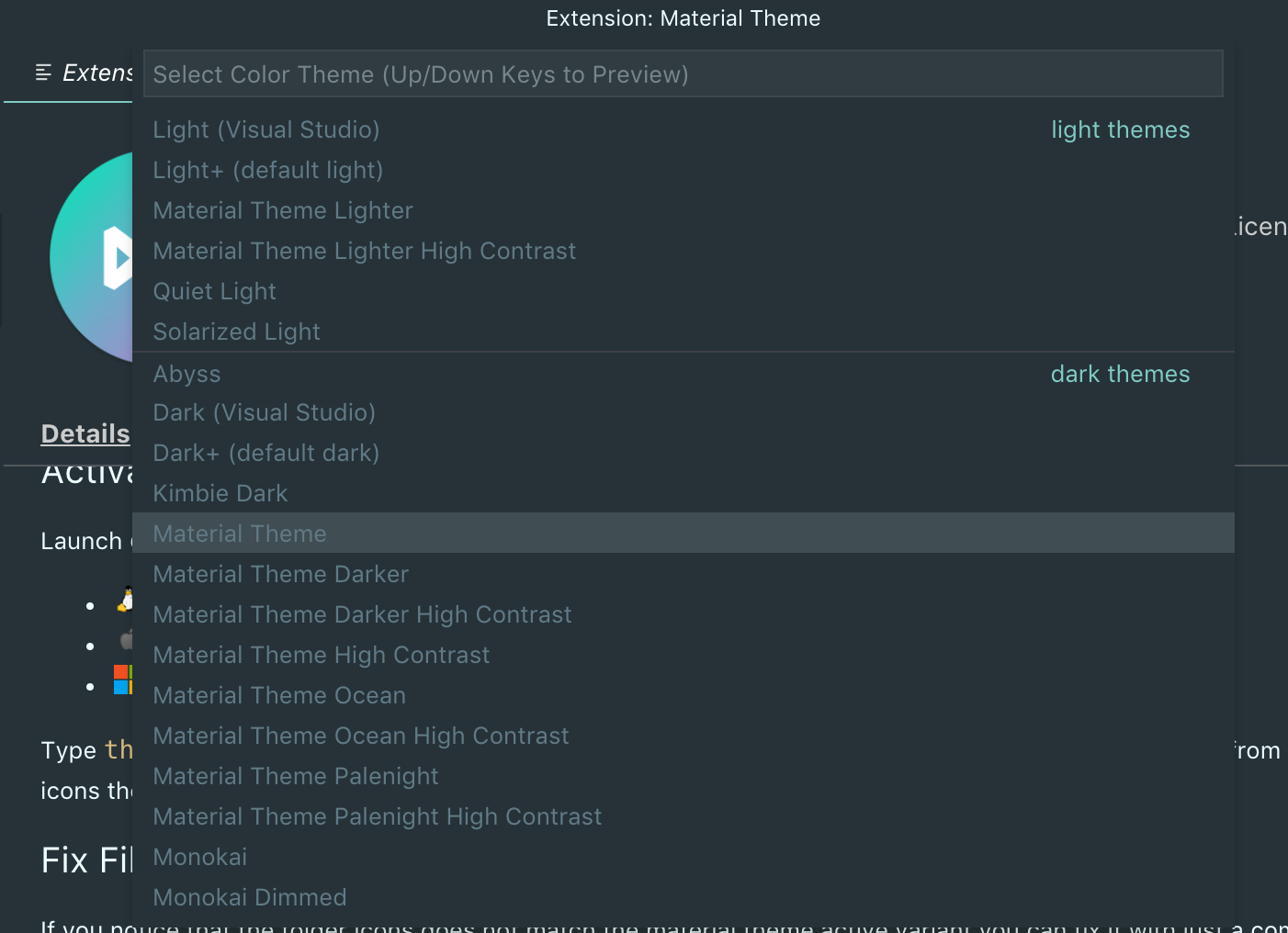Open the Details tab
The width and height of the screenshot is (1288, 933).
85,433
